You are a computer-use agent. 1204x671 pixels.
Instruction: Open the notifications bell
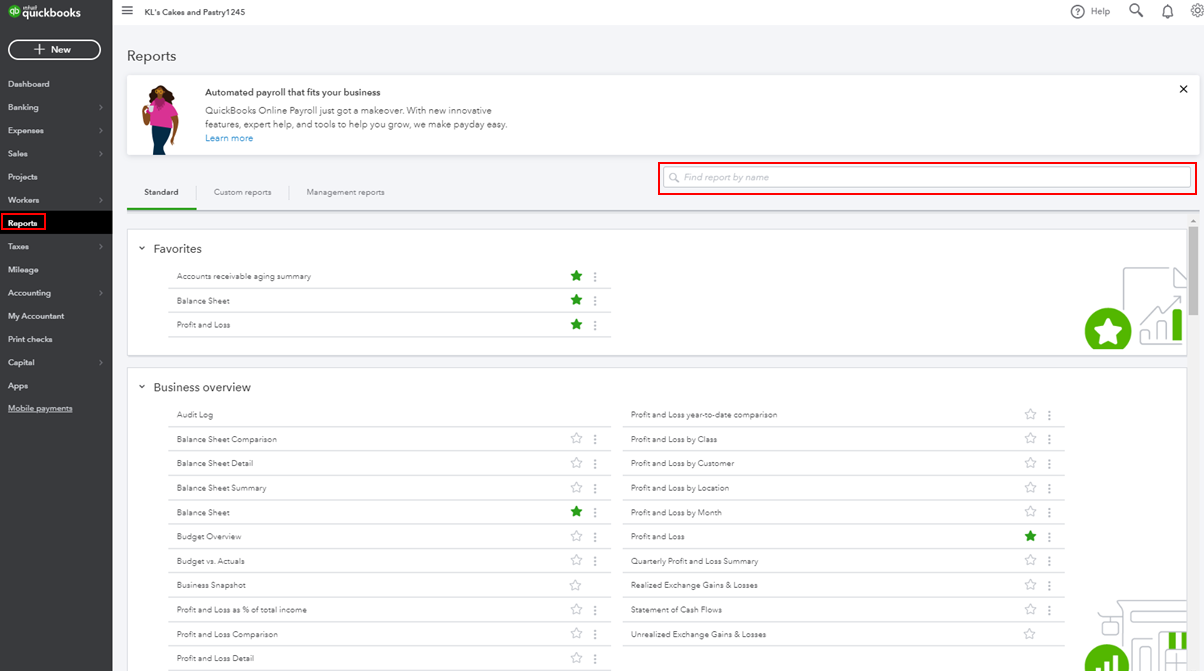[1167, 12]
